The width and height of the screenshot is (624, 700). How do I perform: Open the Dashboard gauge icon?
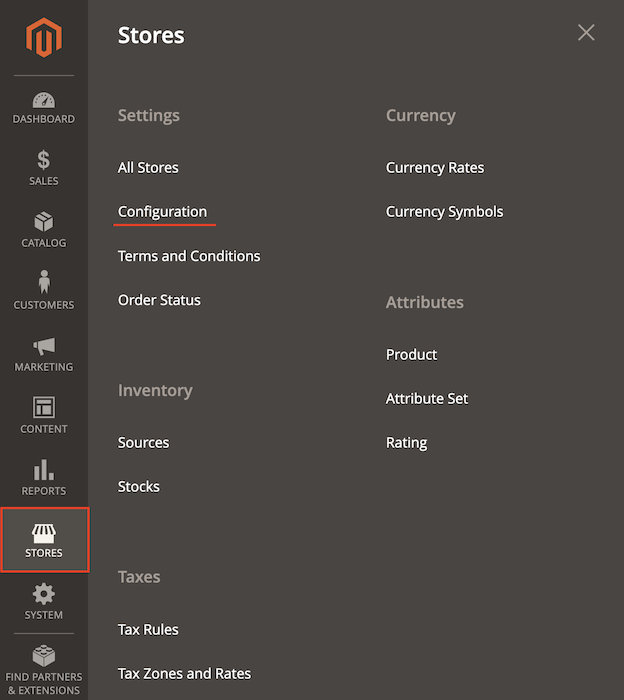point(44,101)
